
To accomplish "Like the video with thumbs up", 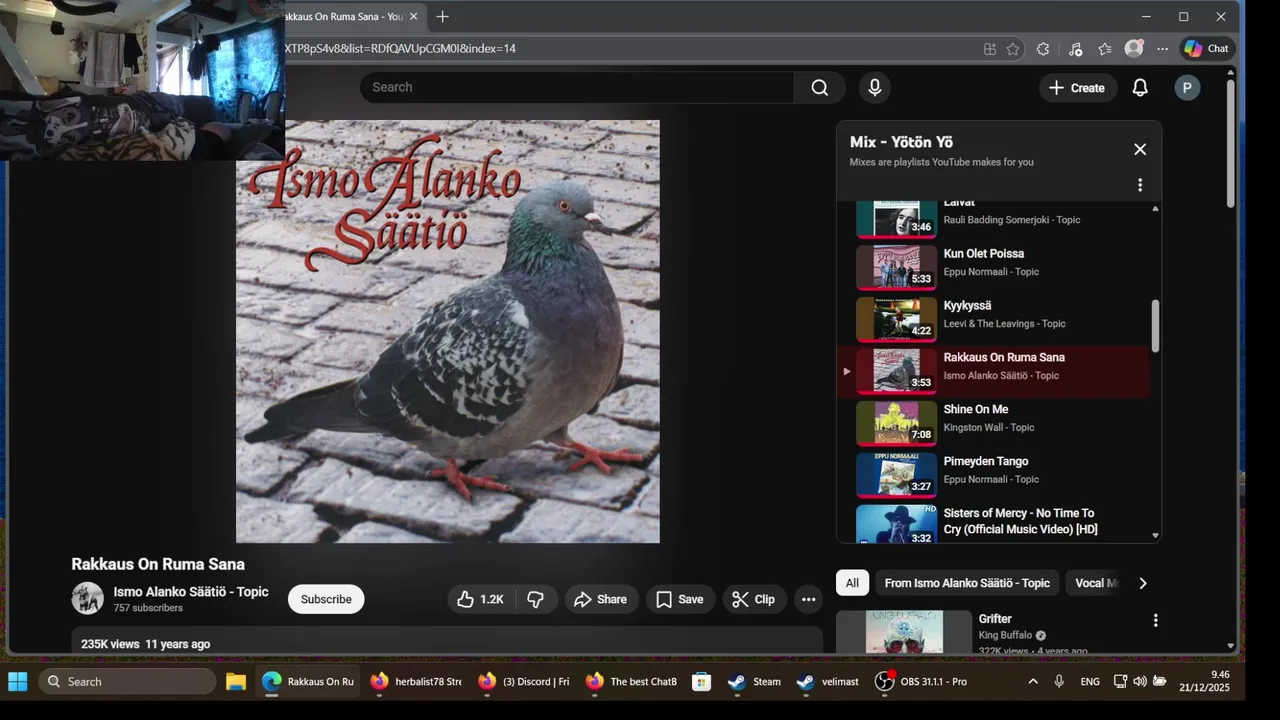I will coord(481,599).
